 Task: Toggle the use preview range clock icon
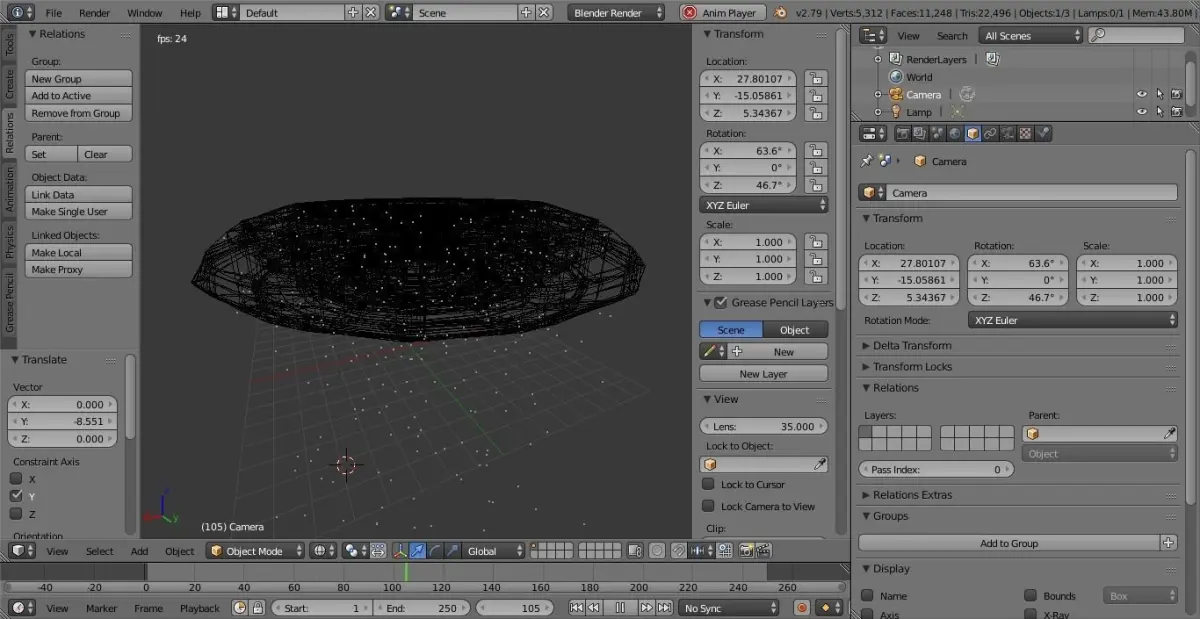point(240,608)
